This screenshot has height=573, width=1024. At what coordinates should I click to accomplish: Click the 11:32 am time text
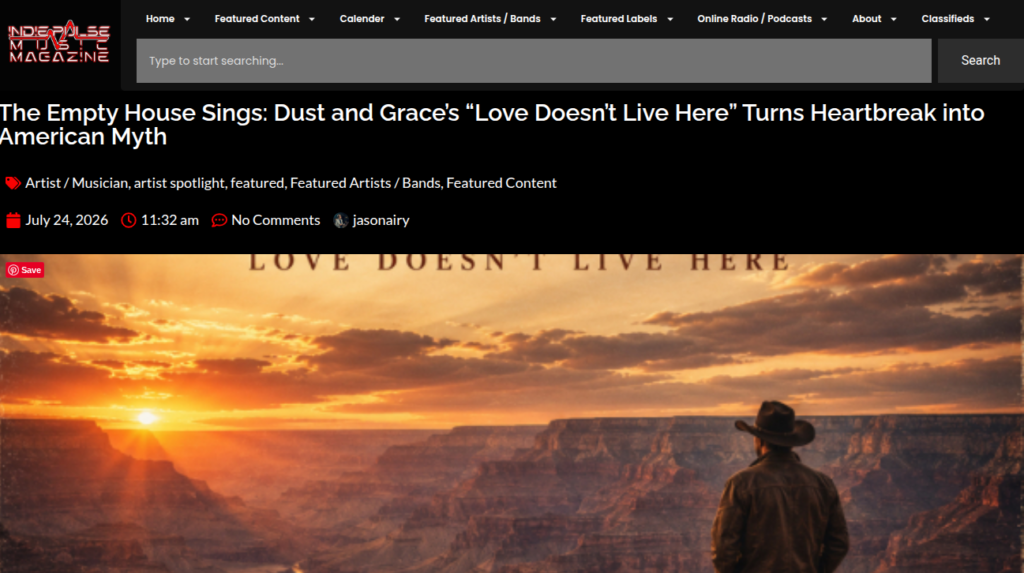tap(170, 220)
